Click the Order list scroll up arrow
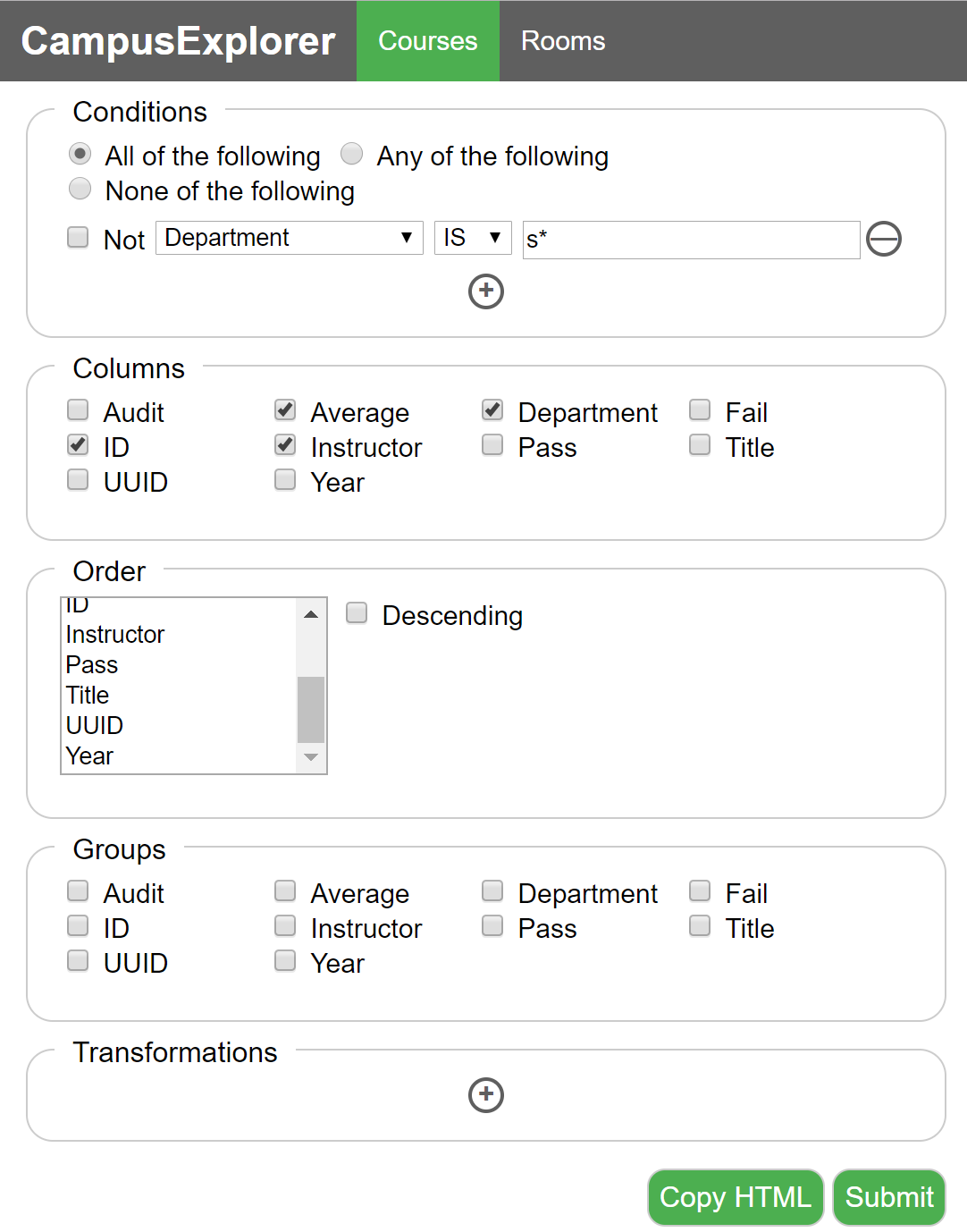 coord(311,614)
